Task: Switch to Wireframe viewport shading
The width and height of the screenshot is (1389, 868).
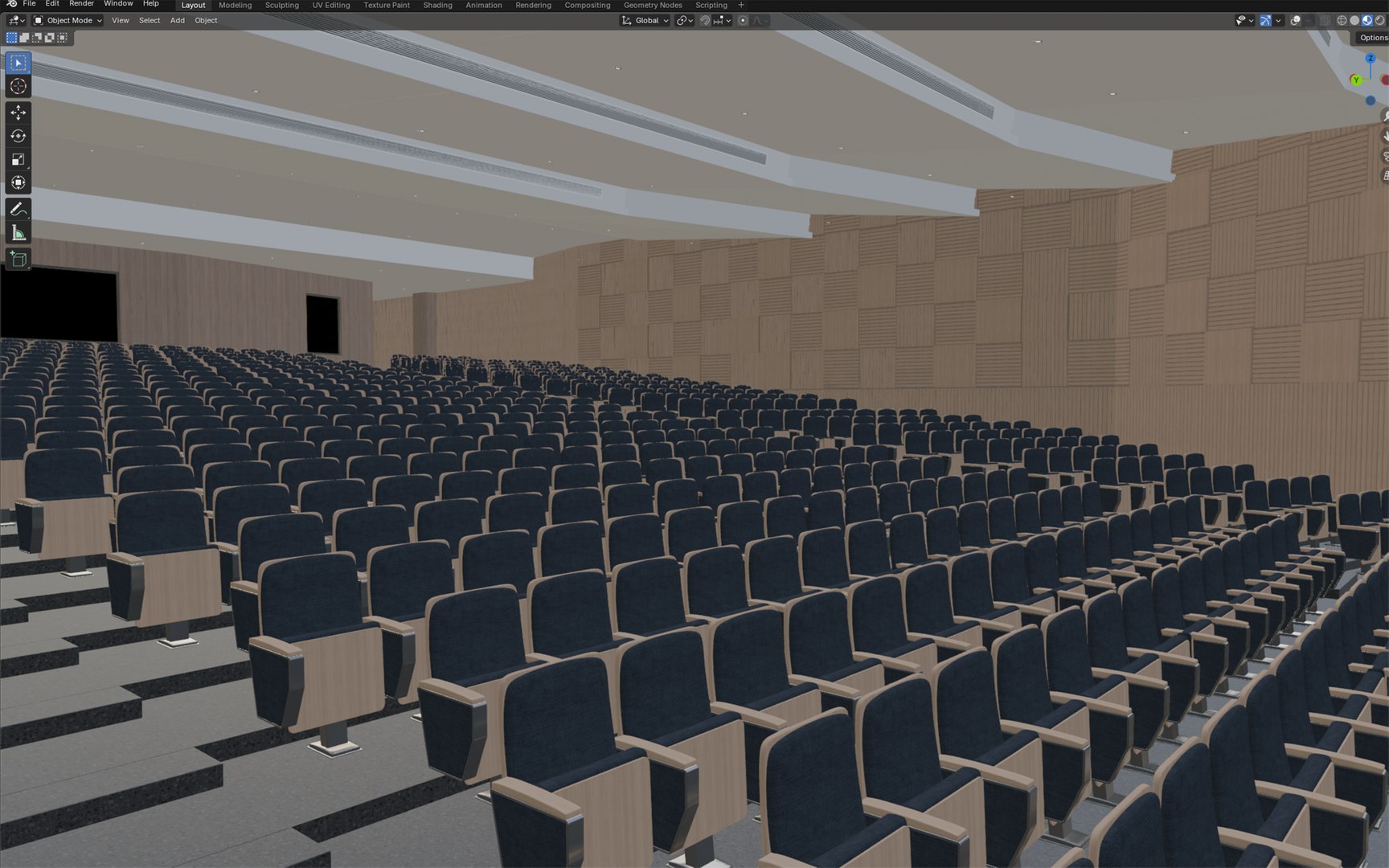Action: click(x=1342, y=20)
